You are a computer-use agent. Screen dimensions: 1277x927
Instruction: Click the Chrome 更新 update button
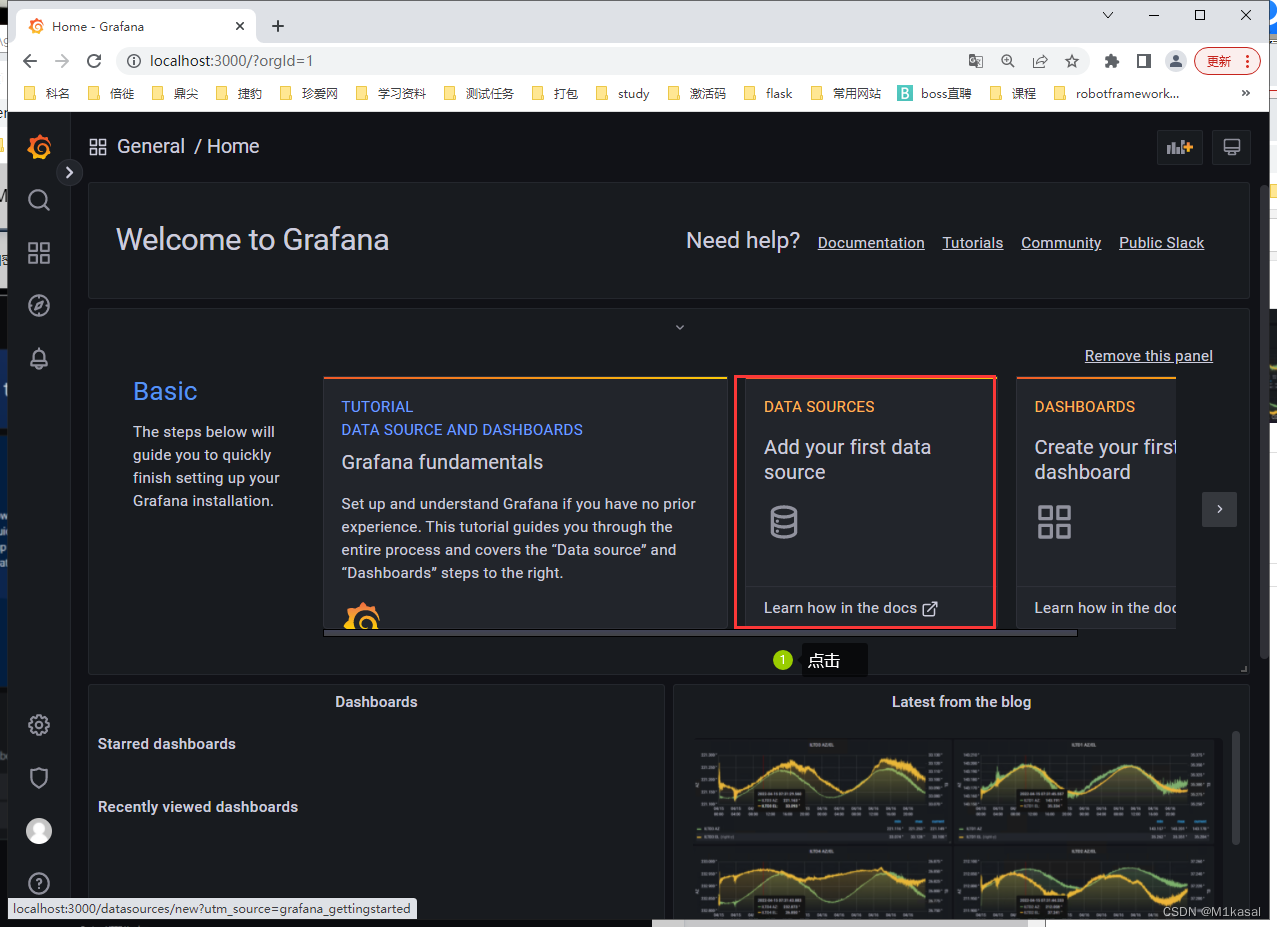[1226, 61]
